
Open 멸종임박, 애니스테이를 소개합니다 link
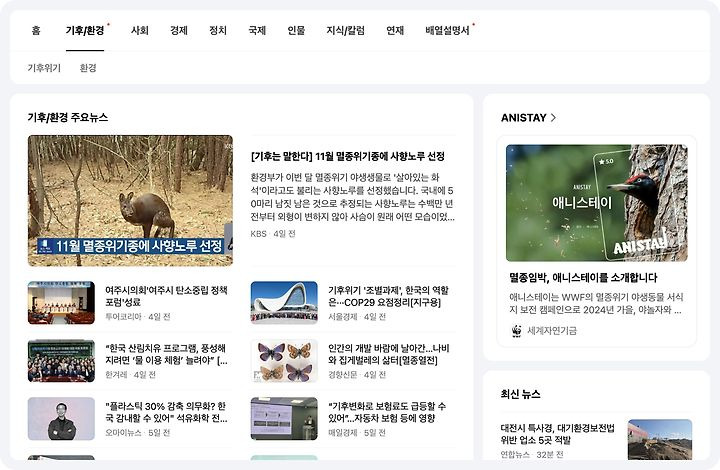583,278
